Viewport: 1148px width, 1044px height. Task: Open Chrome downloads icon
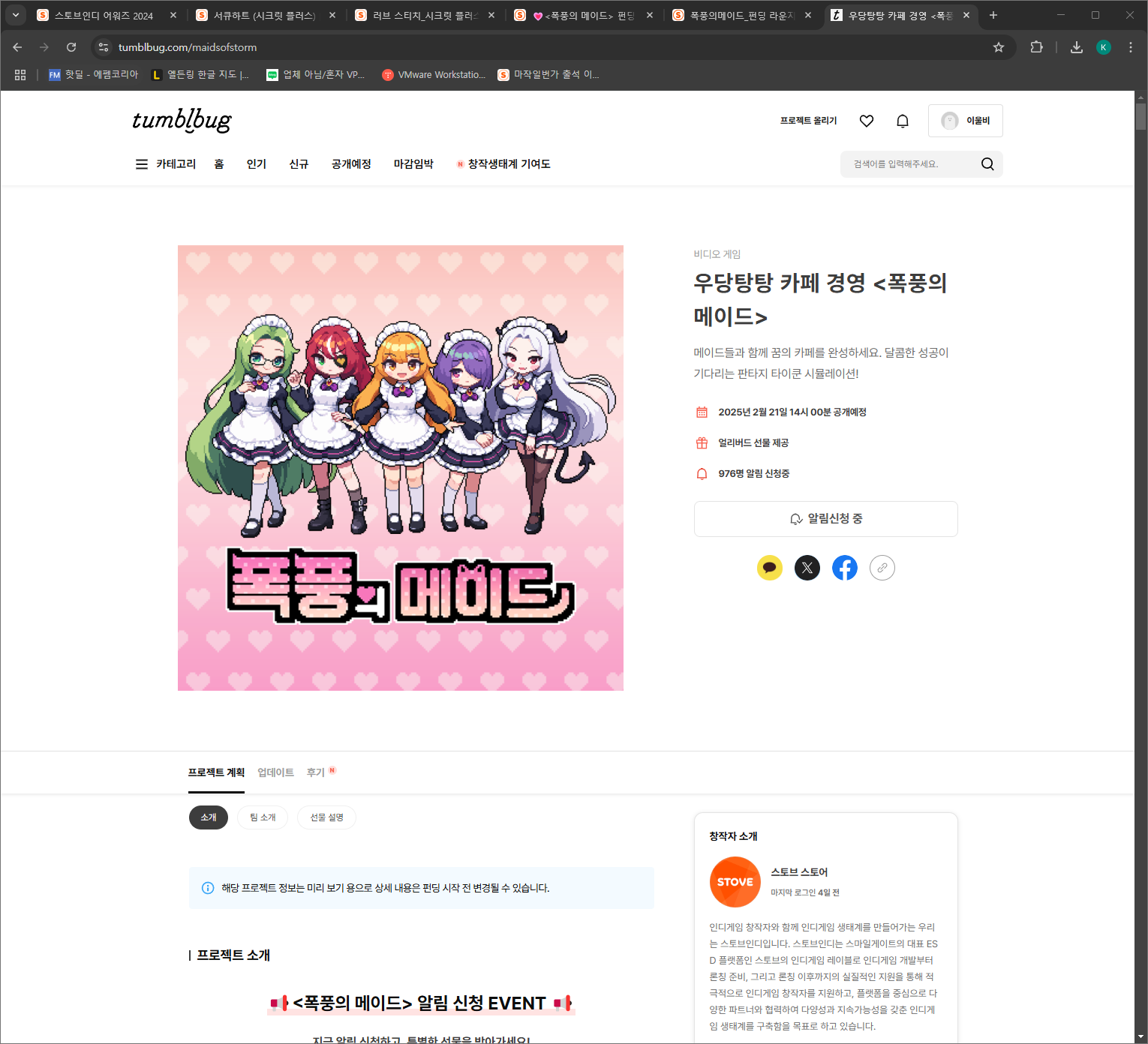click(x=1077, y=47)
